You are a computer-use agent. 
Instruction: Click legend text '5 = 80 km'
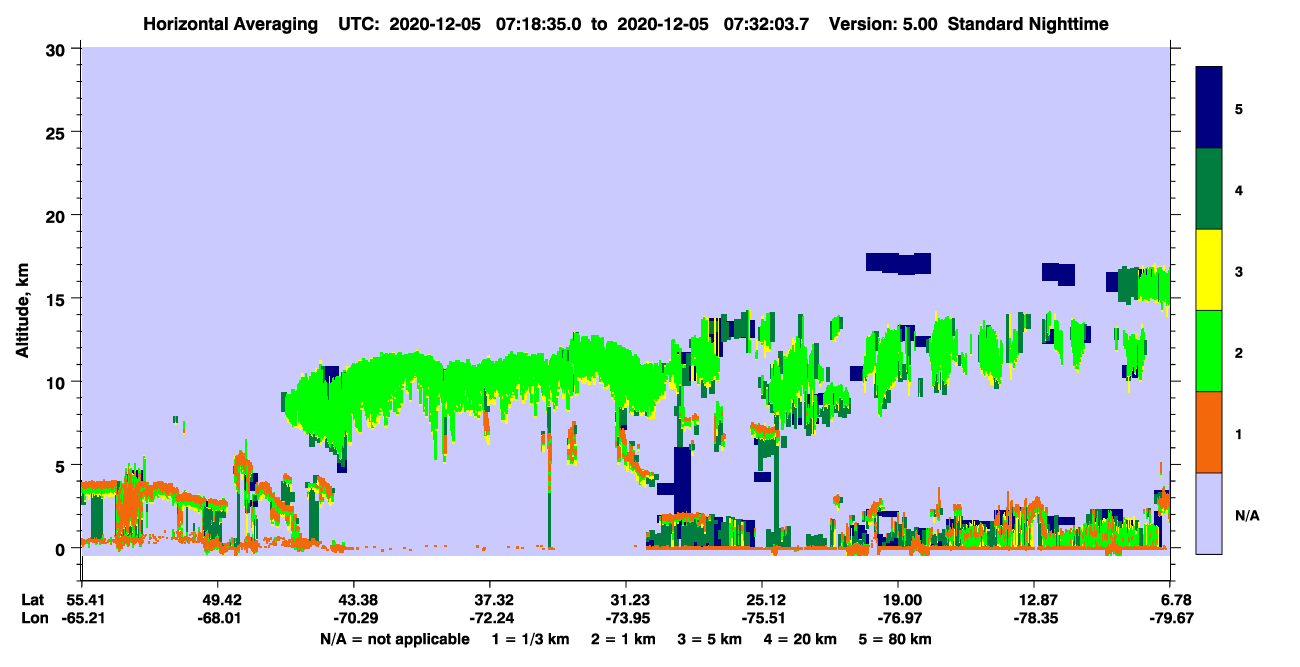(x=895, y=639)
